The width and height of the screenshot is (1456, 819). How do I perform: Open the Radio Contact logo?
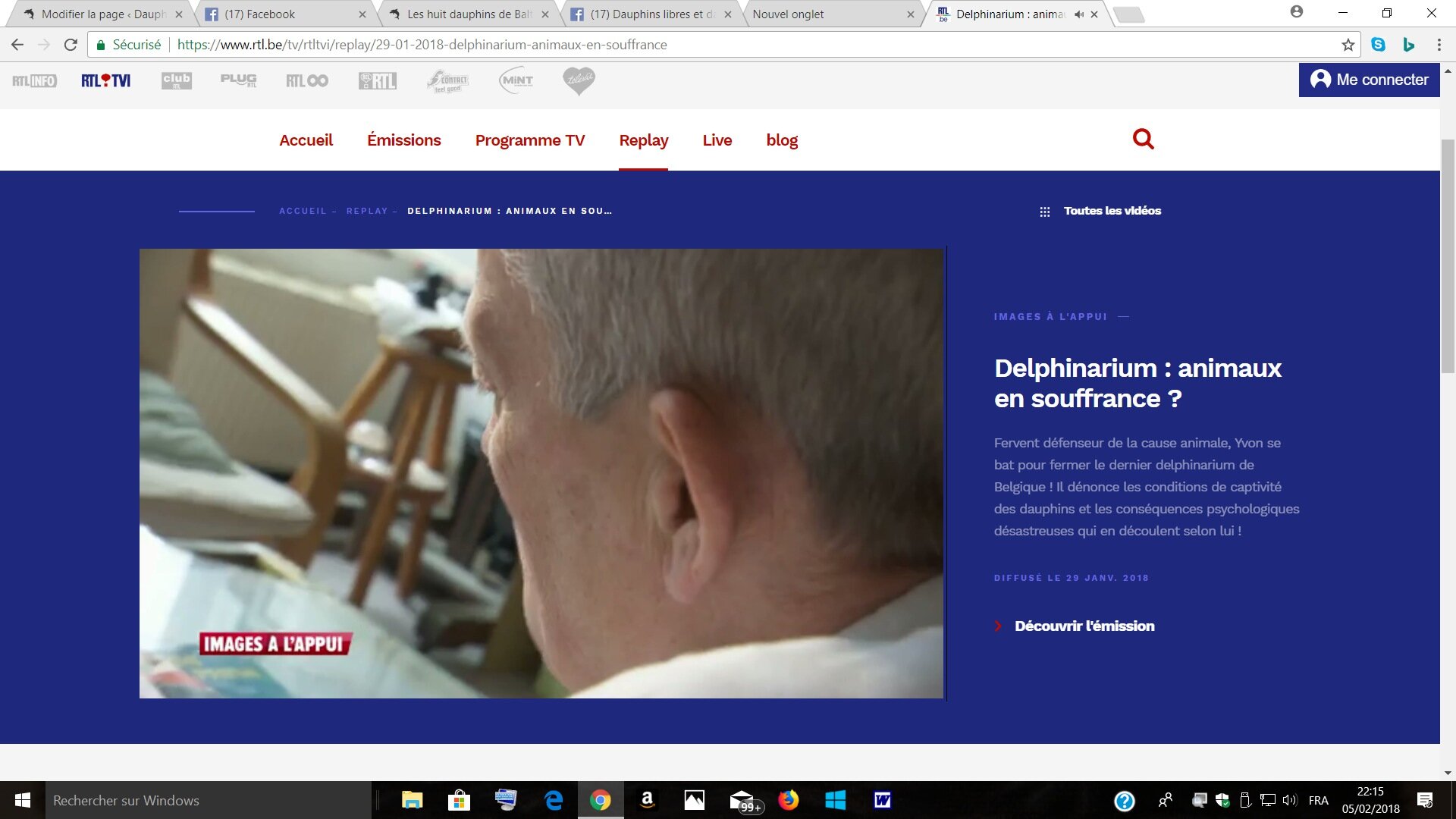[x=447, y=80]
